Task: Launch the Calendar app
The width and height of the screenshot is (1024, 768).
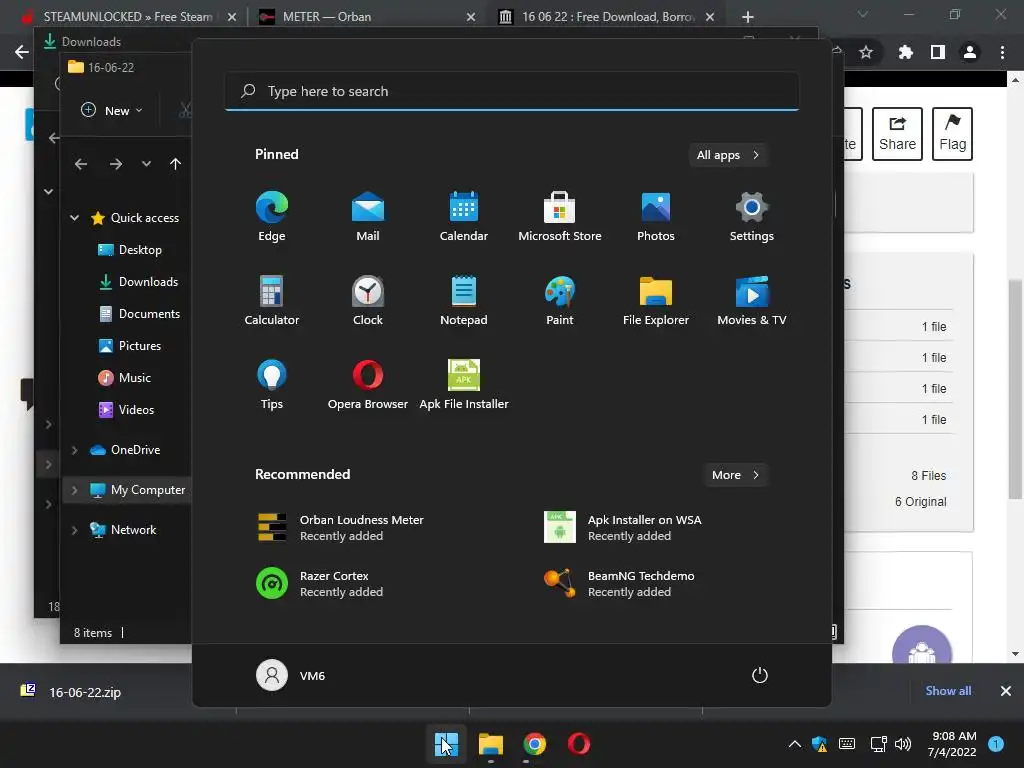Action: (x=464, y=217)
